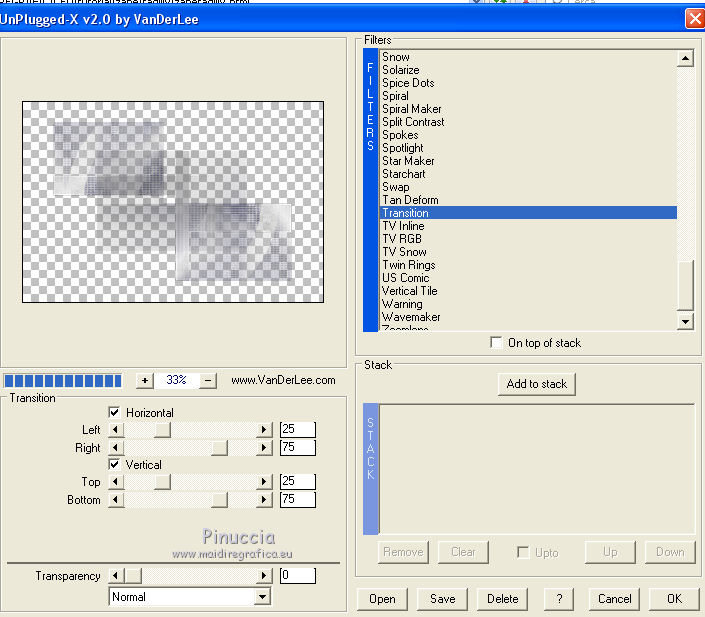Click the Clear button

point(463,552)
